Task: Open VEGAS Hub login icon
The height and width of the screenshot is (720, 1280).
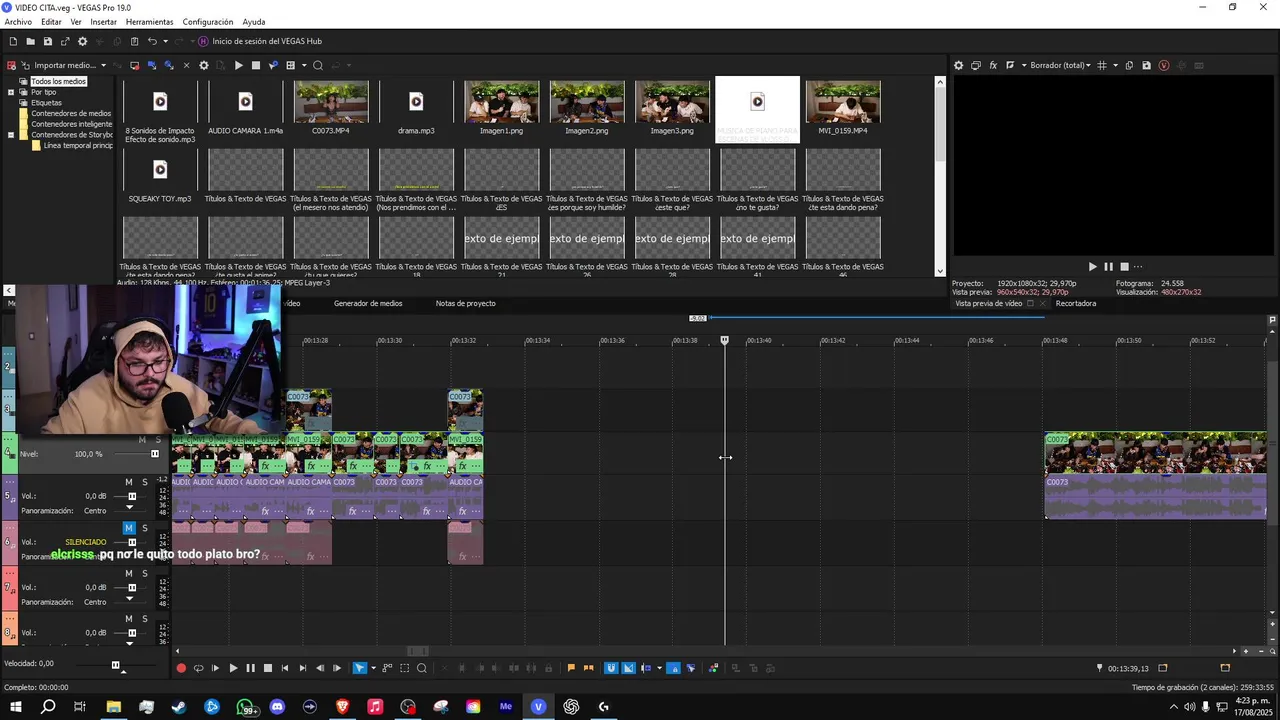Action: [x=203, y=41]
